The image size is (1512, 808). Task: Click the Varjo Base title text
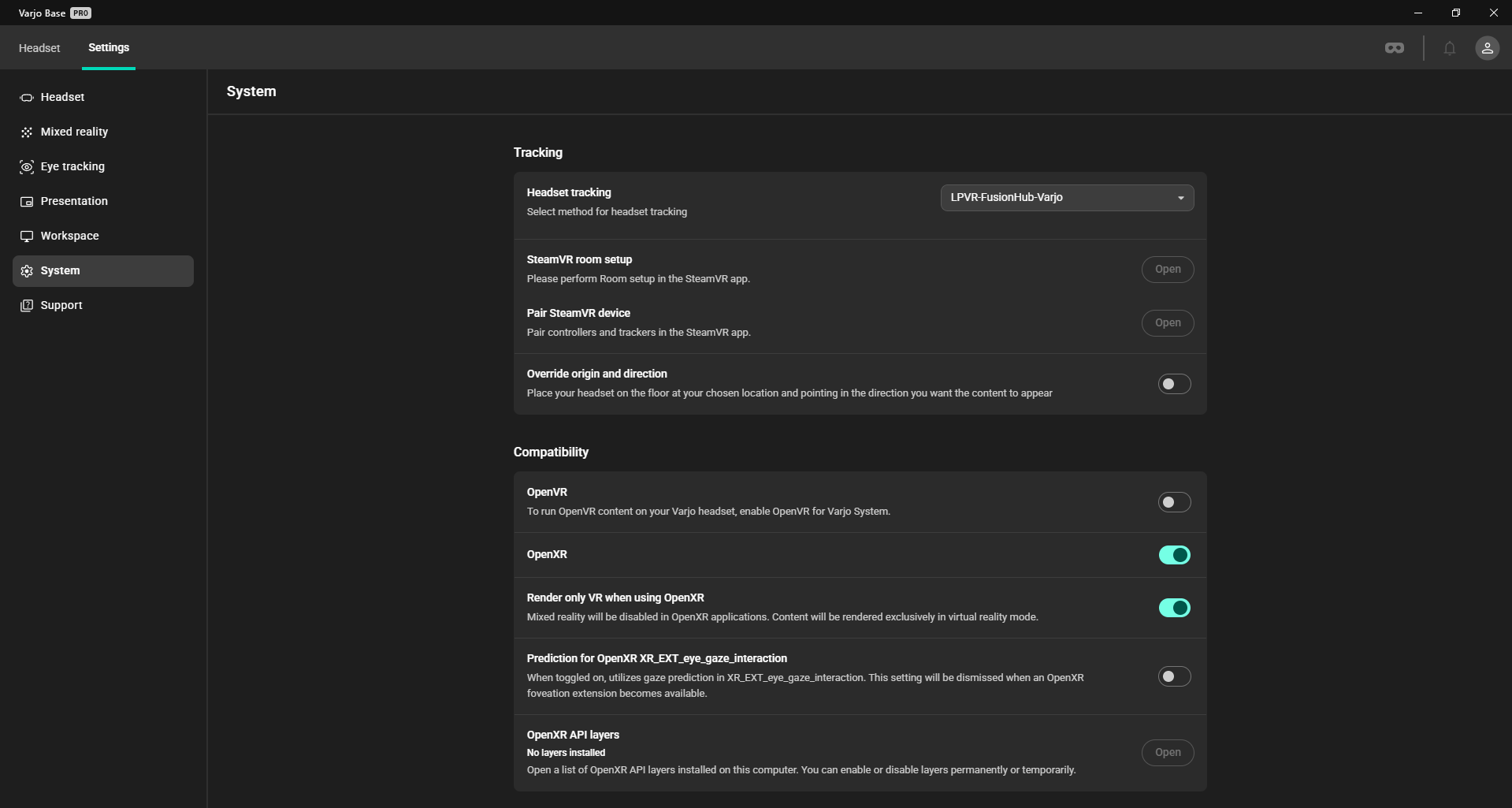[42, 13]
